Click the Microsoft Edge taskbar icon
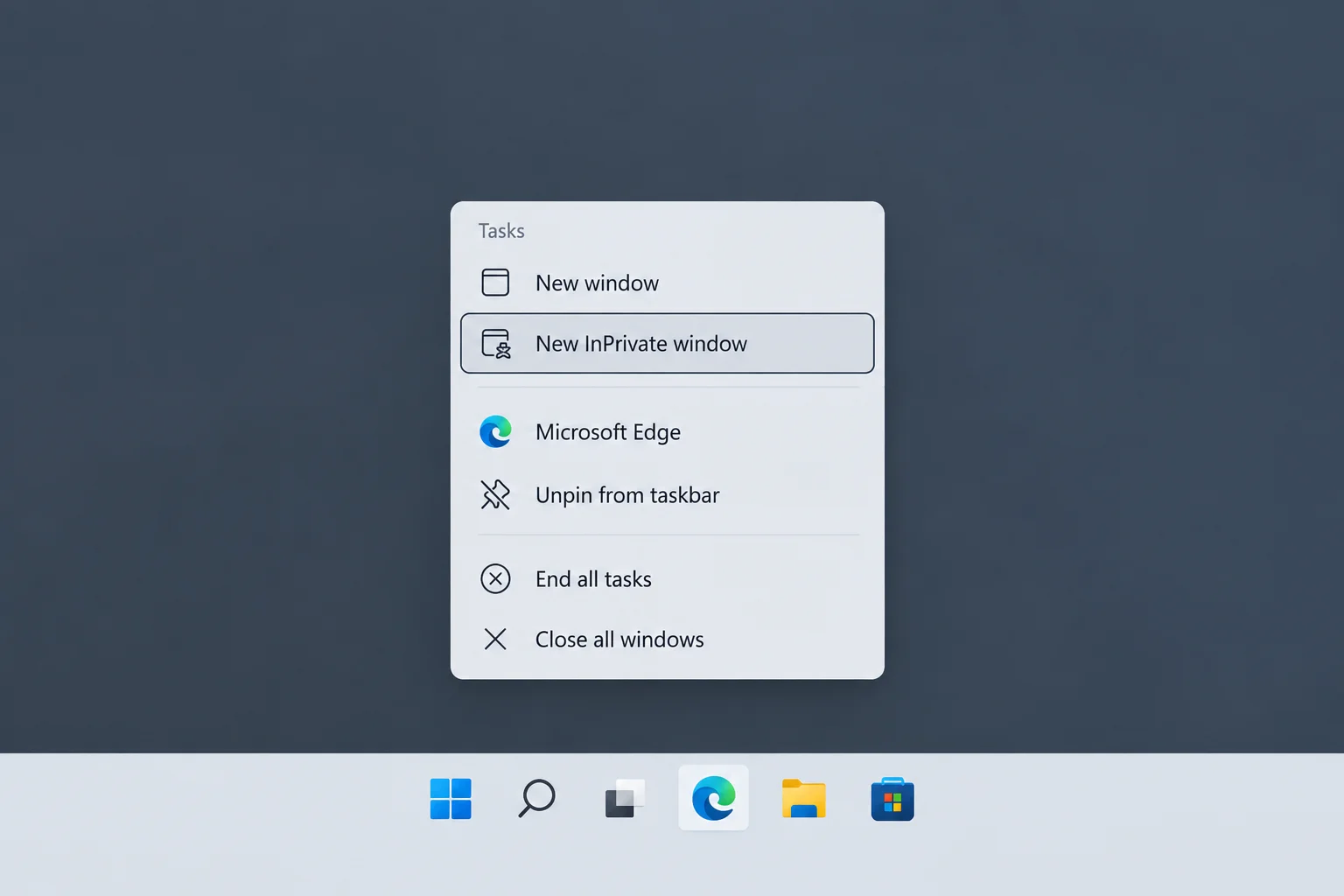Viewport: 1344px width, 896px height. tap(713, 798)
